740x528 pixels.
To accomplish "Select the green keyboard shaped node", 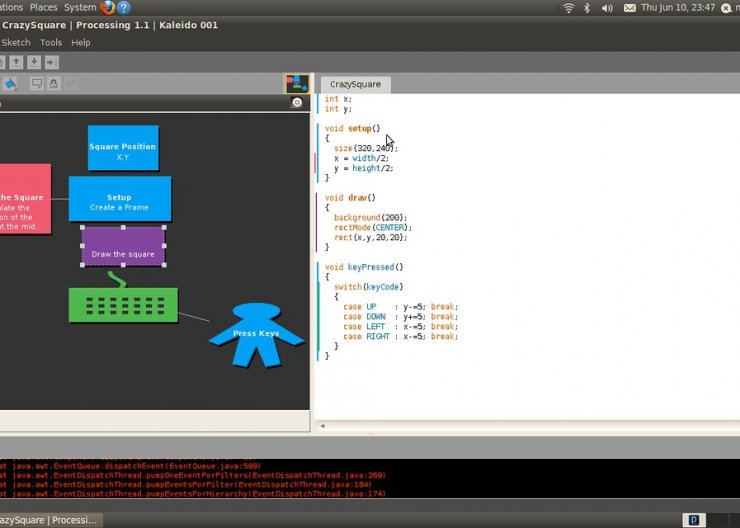I will pos(123,305).
